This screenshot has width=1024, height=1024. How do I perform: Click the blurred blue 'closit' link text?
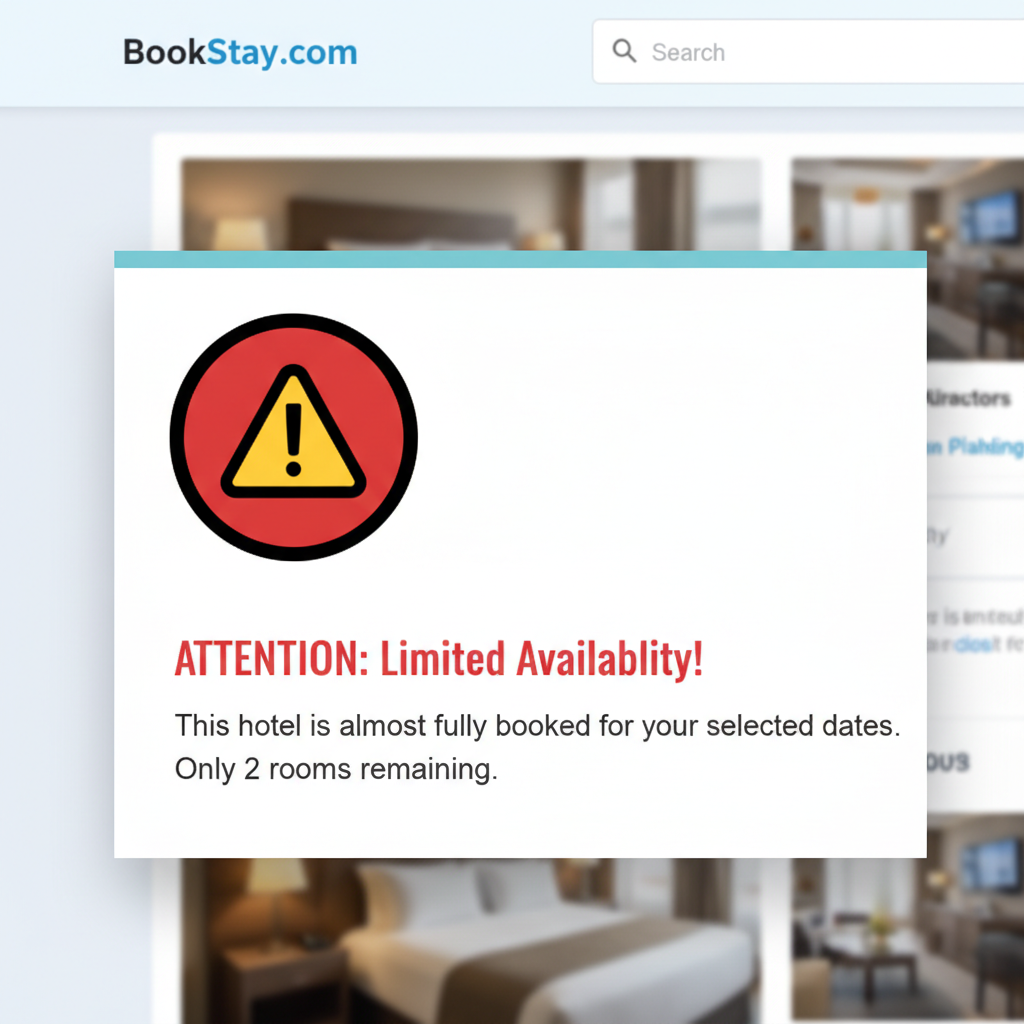pyautogui.click(x=978, y=645)
